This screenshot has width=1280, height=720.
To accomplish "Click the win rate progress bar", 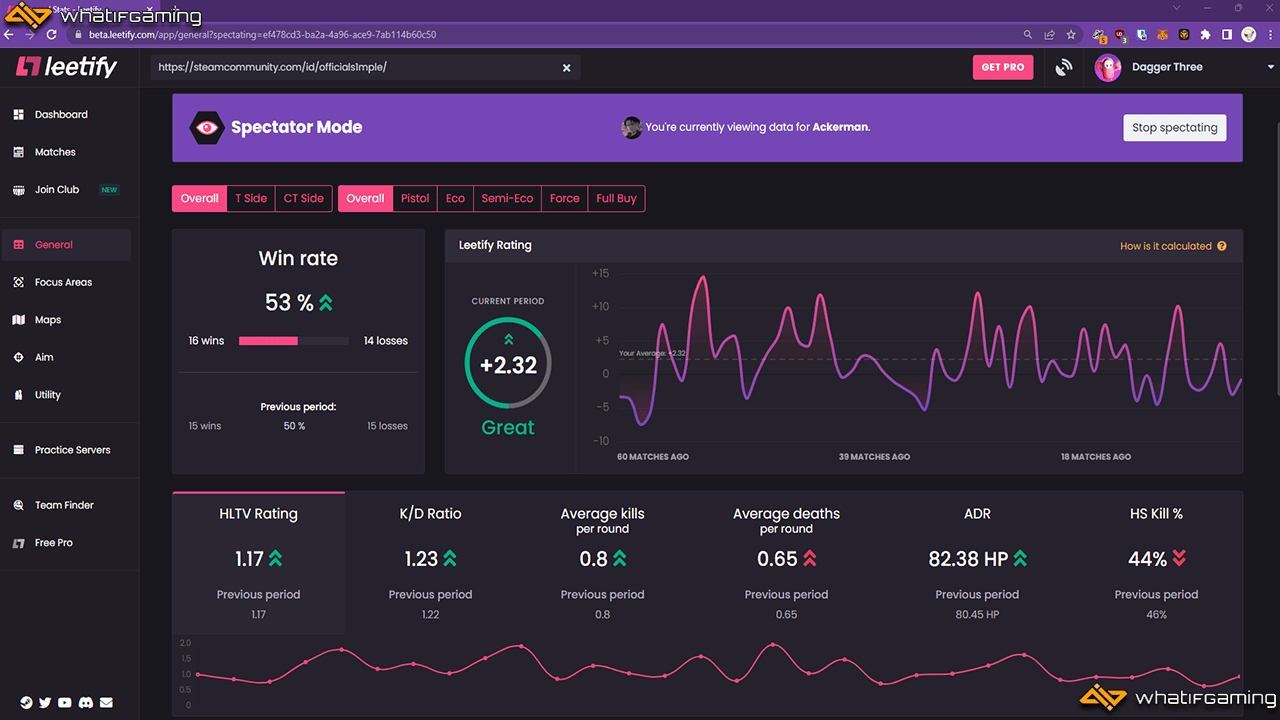I will pyautogui.click(x=294, y=341).
